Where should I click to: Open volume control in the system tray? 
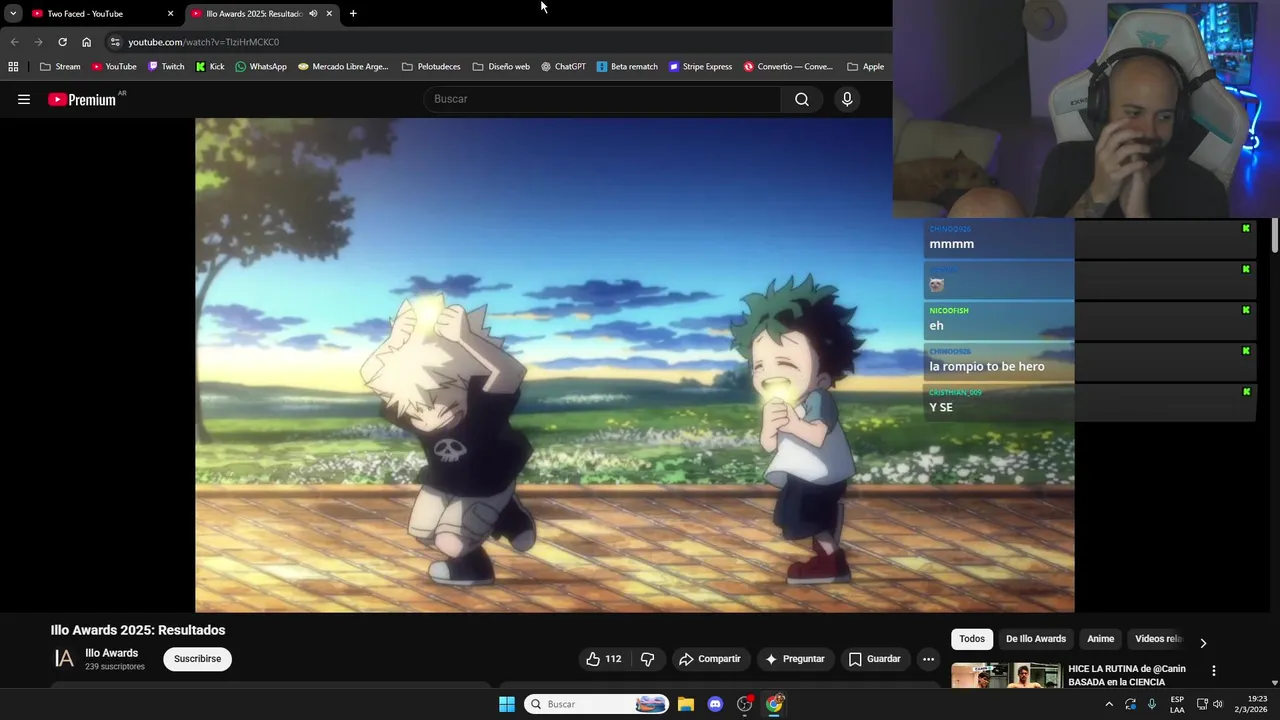click(x=1218, y=704)
